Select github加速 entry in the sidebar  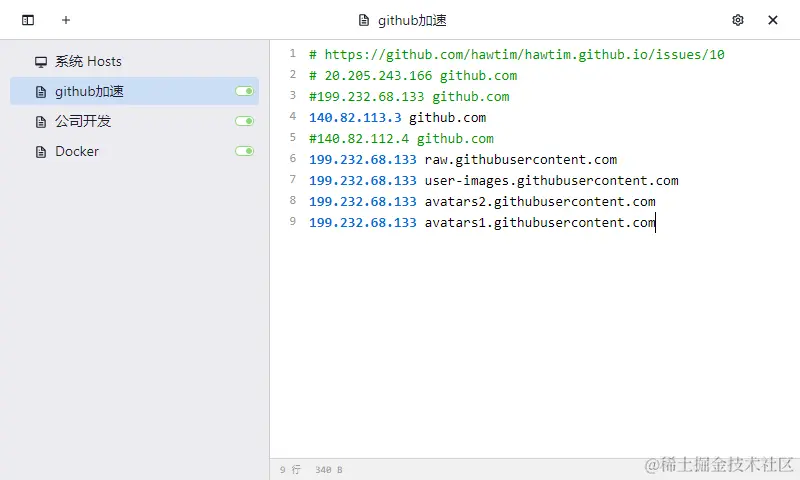[135, 91]
